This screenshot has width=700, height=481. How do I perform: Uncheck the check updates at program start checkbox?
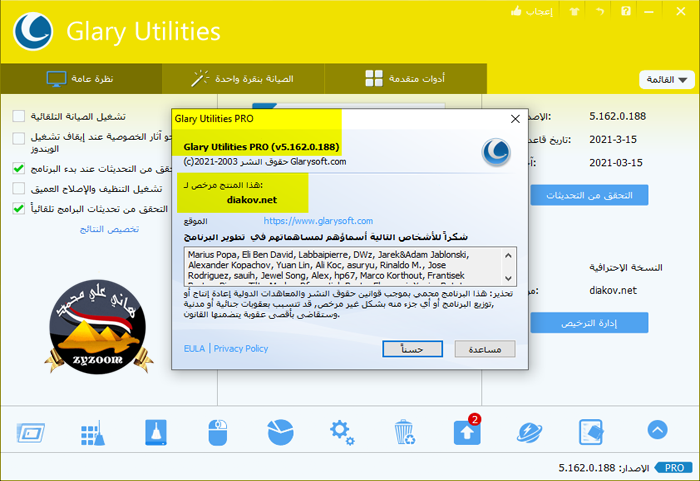click(19, 168)
